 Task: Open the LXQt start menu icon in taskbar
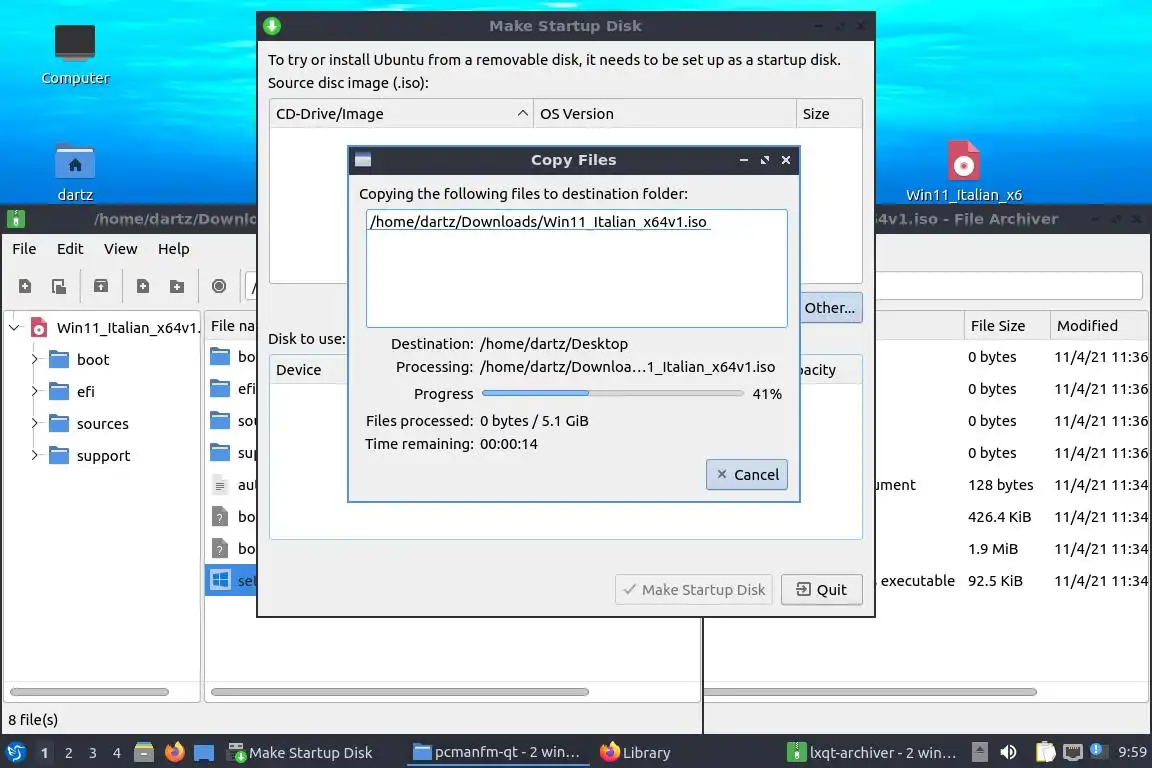[15, 752]
